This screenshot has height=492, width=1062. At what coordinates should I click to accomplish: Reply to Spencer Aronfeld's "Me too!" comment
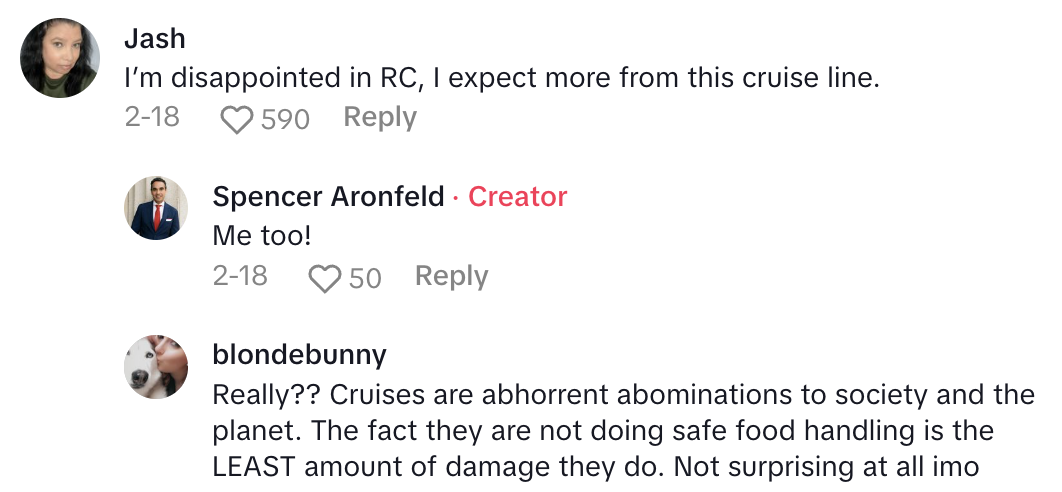pyautogui.click(x=451, y=277)
